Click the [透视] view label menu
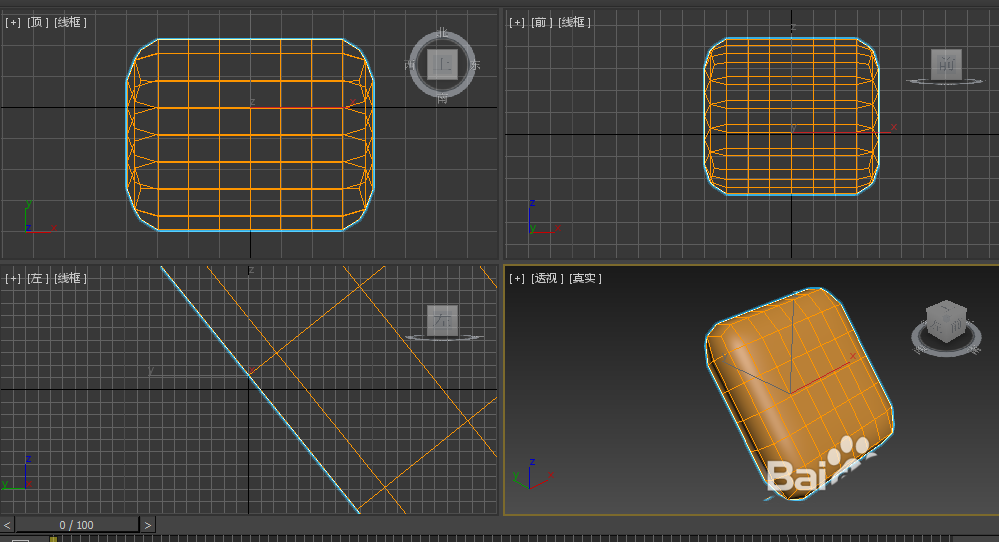 pyautogui.click(x=547, y=278)
